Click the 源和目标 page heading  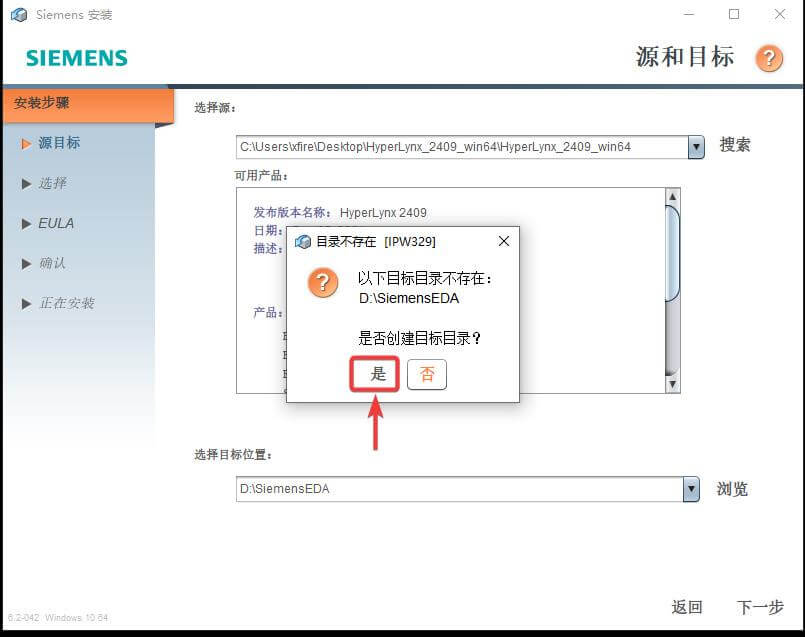[x=685, y=56]
